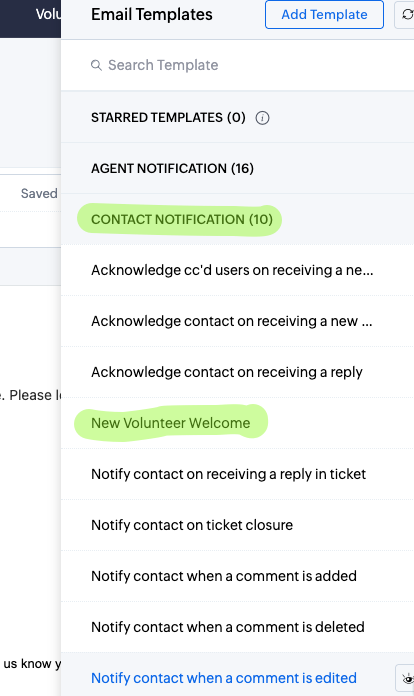Image resolution: width=414 pixels, height=696 pixels.
Task: Click the eye preview icon for edited-comment template
Action: click(x=406, y=678)
